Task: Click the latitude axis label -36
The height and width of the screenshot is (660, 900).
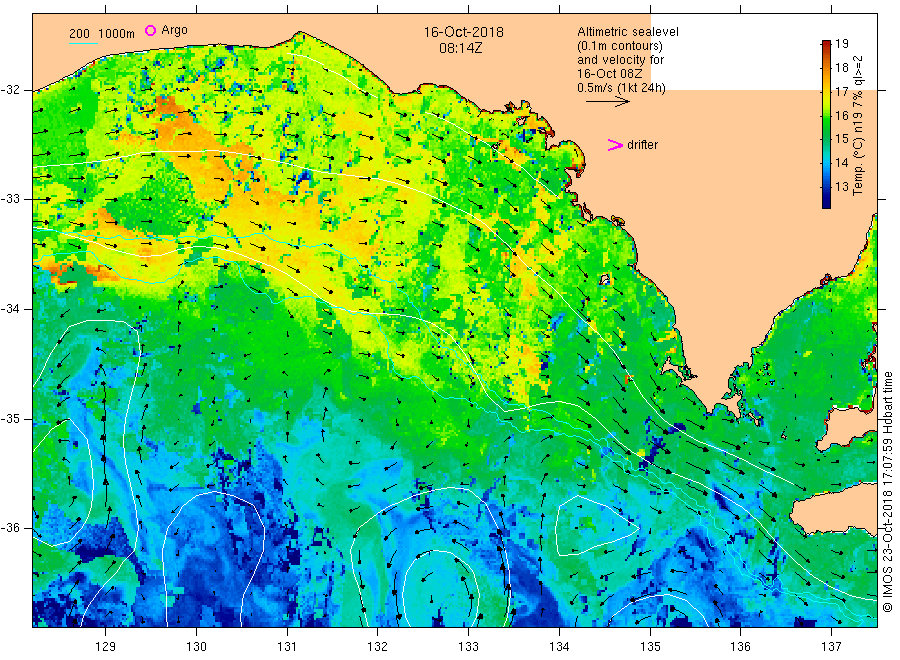Action: click(10, 528)
